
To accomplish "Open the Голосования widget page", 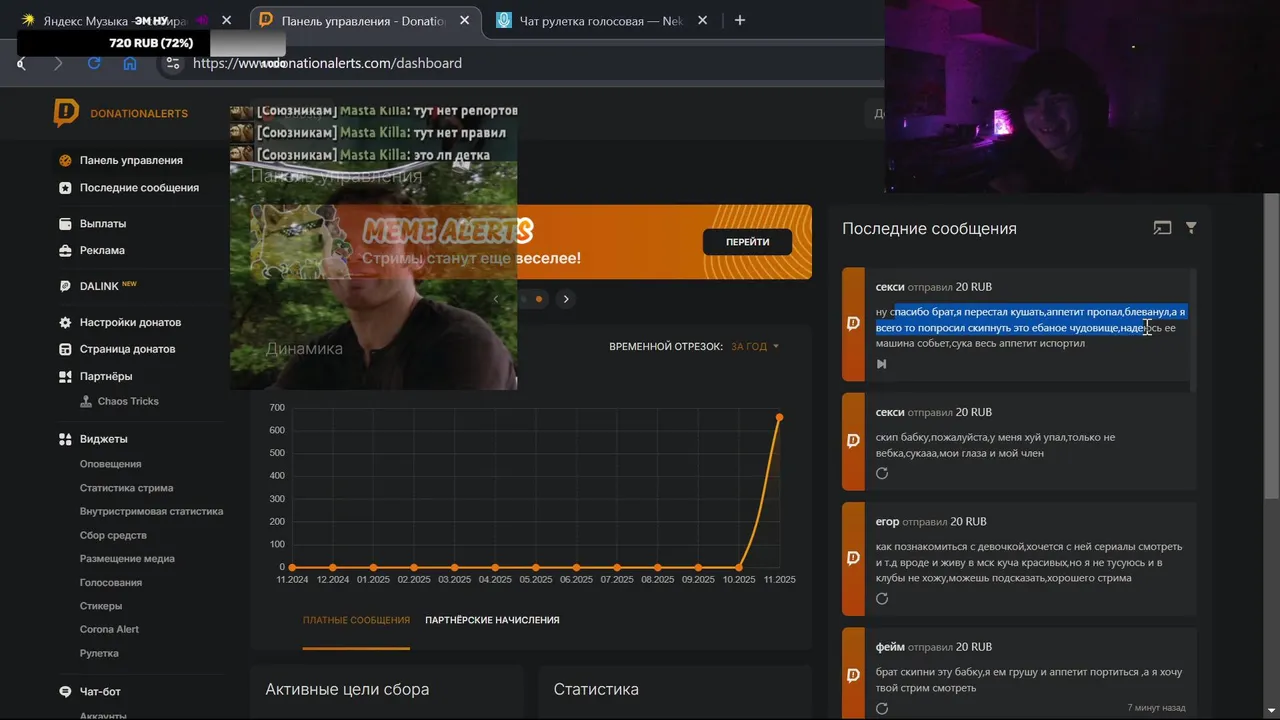I will 111,582.
